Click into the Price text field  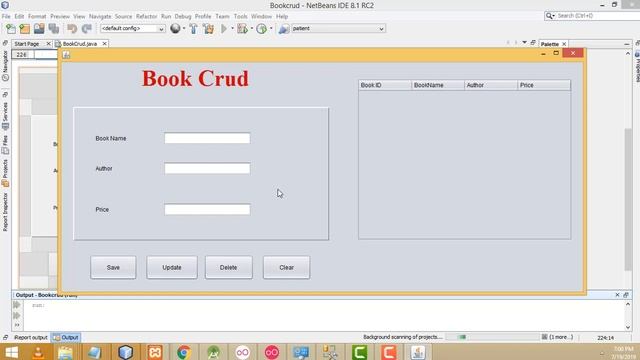coord(207,209)
